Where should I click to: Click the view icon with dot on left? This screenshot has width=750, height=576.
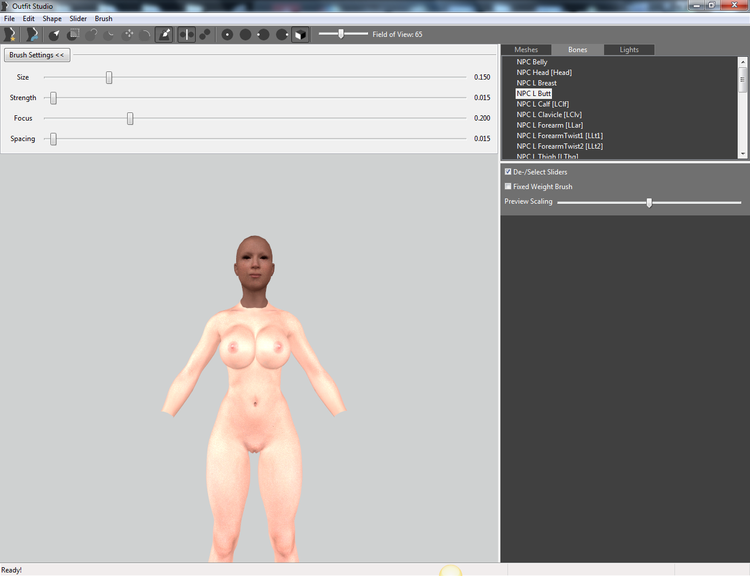point(264,34)
